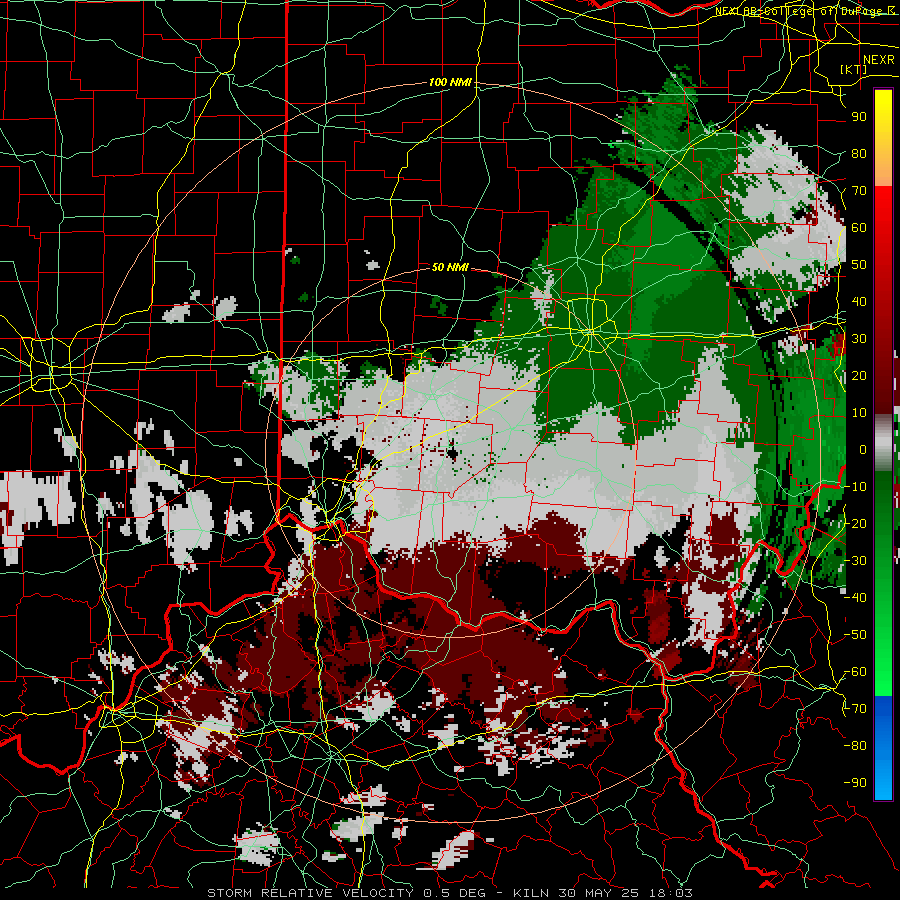Screen dimensions: 900x900
Task: Click the 20 value on the velocity scale
Action: [x=859, y=376]
